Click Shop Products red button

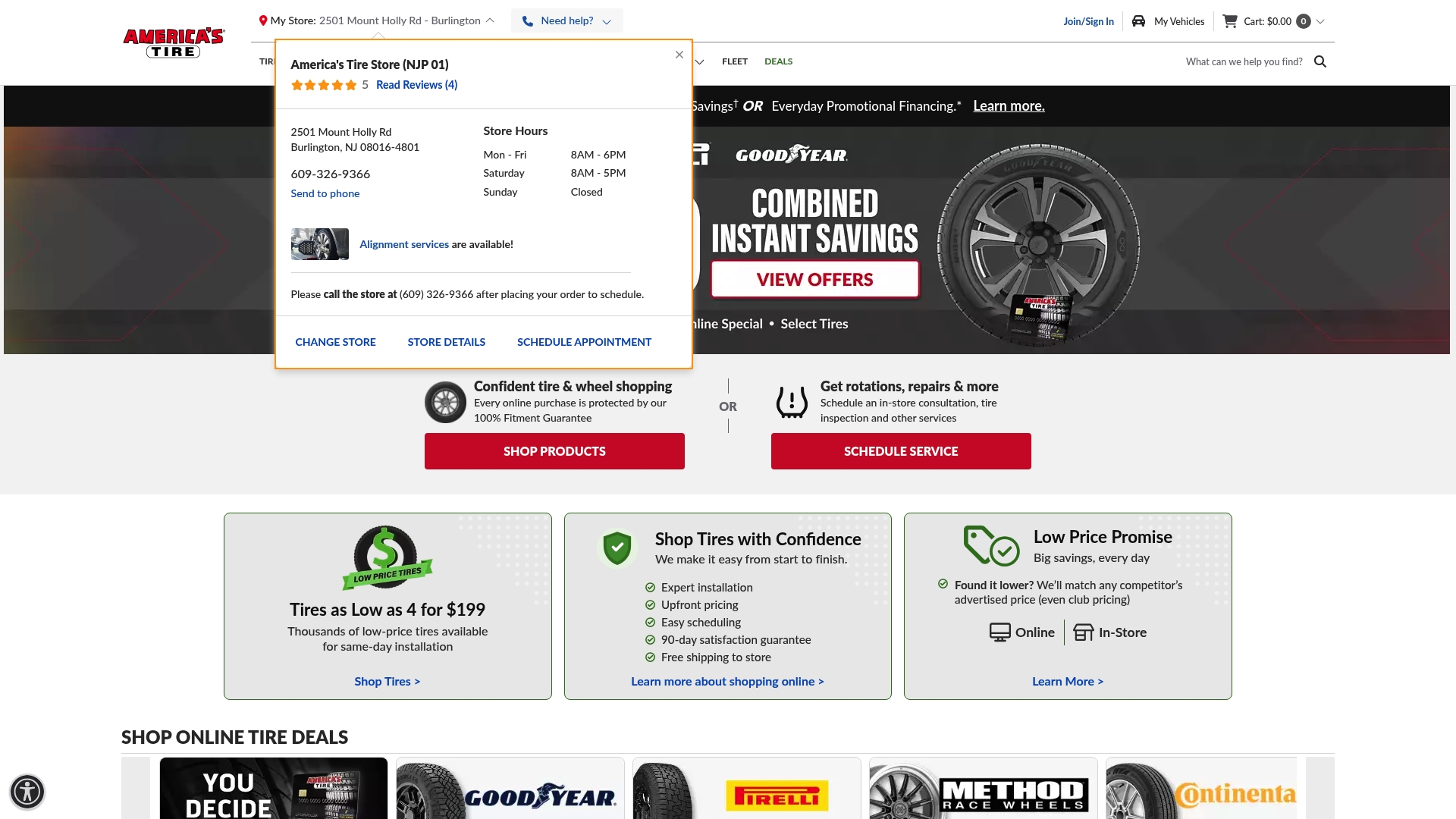pos(554,451)
